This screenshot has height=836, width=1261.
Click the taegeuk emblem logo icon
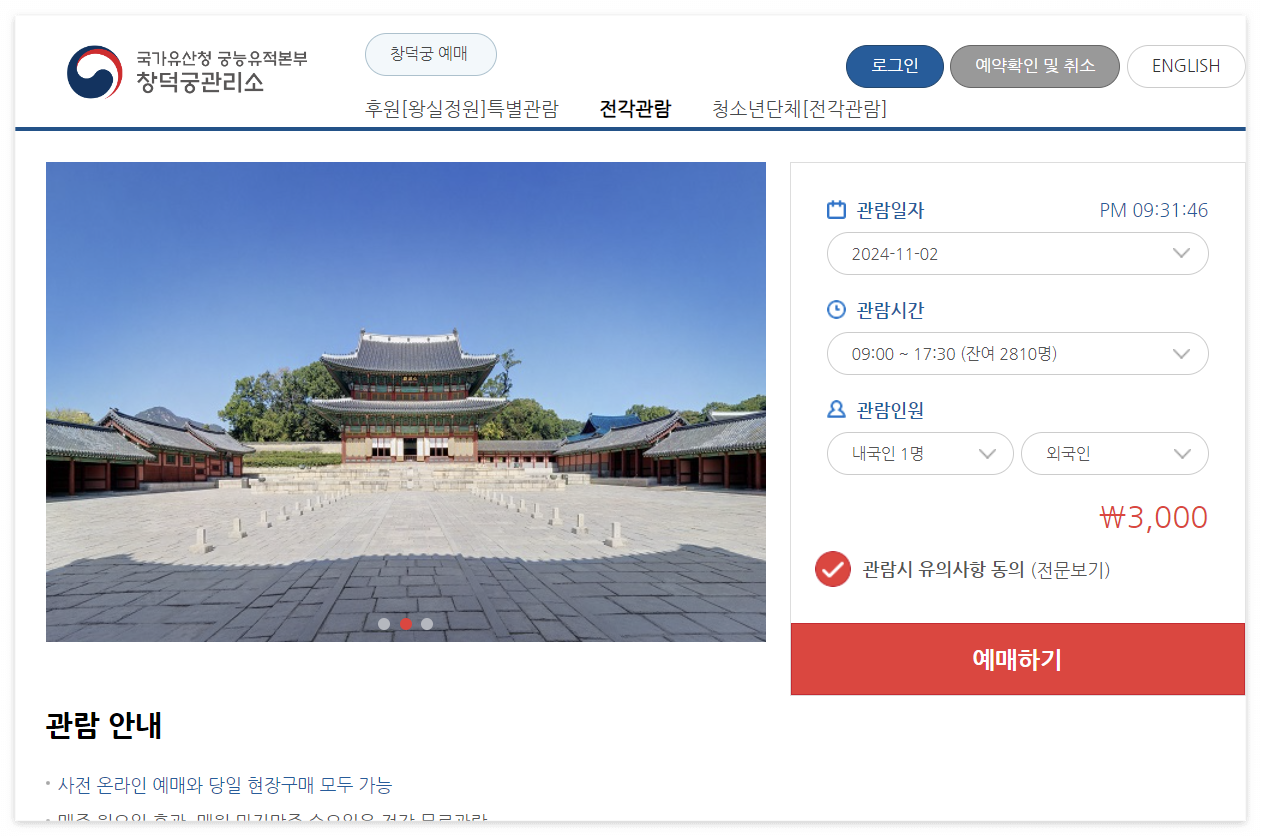(95, 72)
